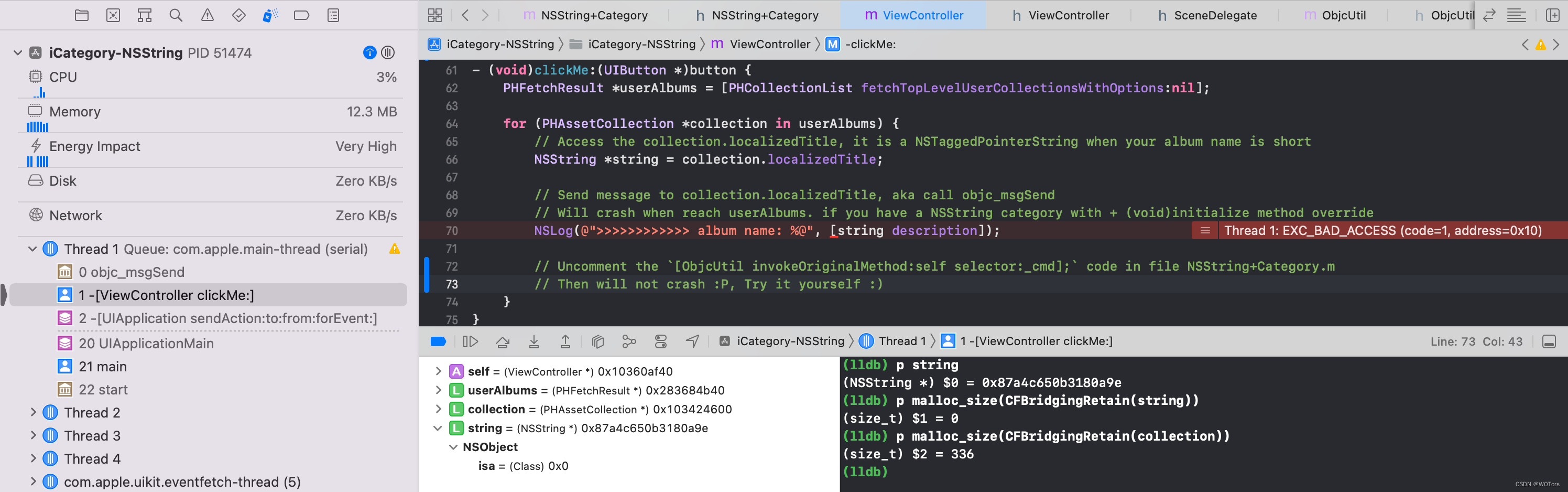Open the editor options lines icon
Screen dimensions: 1568x492
pyautogui.click(x=1516, y=15)
